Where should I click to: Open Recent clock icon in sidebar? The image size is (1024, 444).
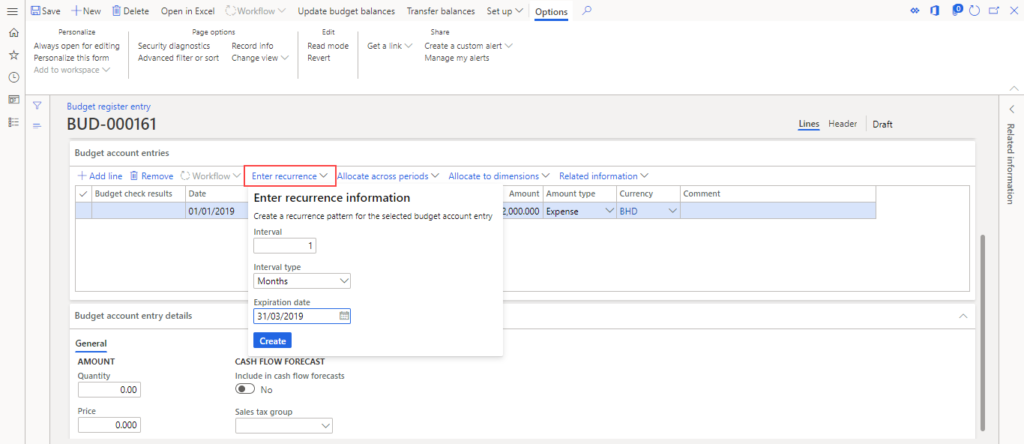(13, 77)
